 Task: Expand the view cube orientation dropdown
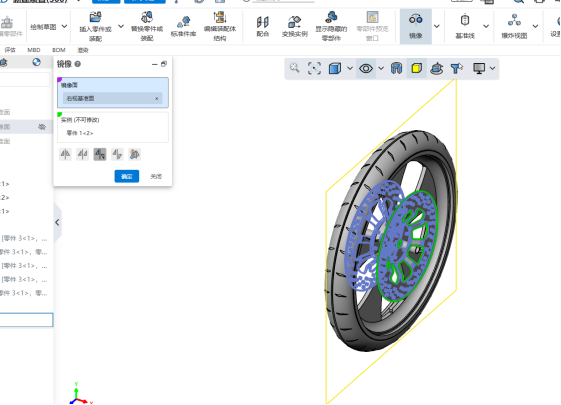point(350,68)
